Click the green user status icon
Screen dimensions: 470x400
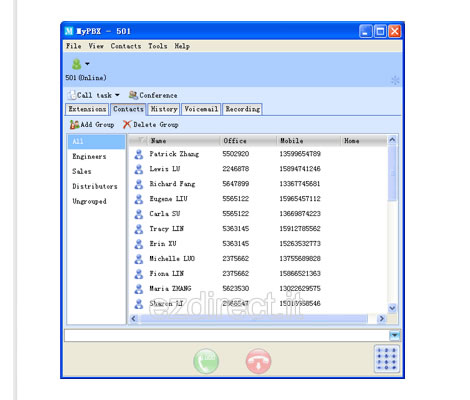point(77,64)
